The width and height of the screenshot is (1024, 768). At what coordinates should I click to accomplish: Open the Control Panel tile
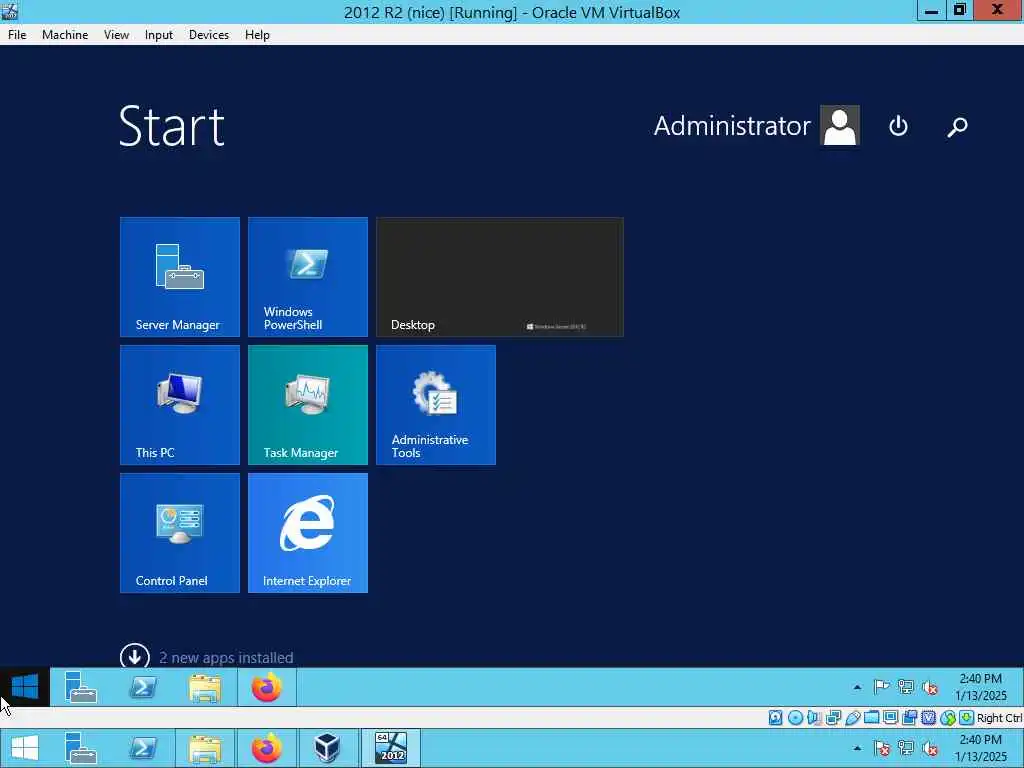[x=180, y=533]
